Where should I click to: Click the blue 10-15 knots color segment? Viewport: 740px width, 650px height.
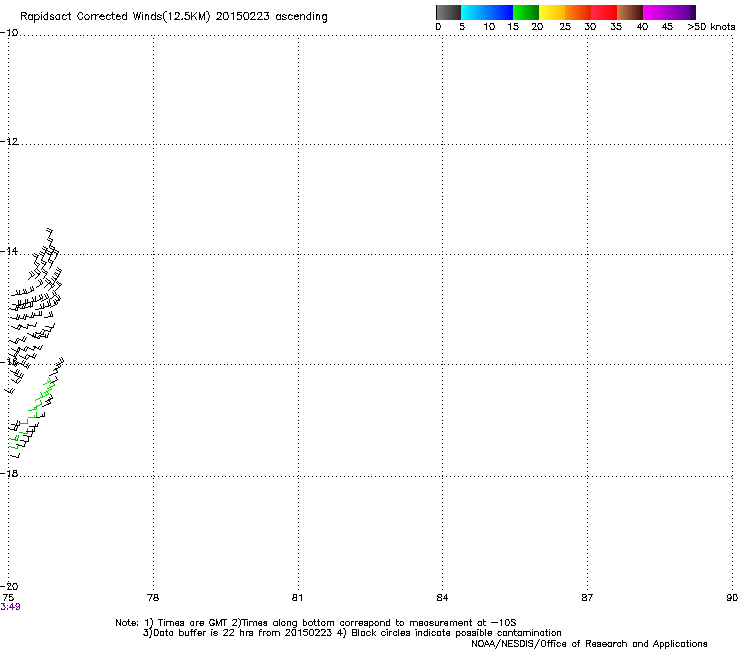(x=500, y=12)
